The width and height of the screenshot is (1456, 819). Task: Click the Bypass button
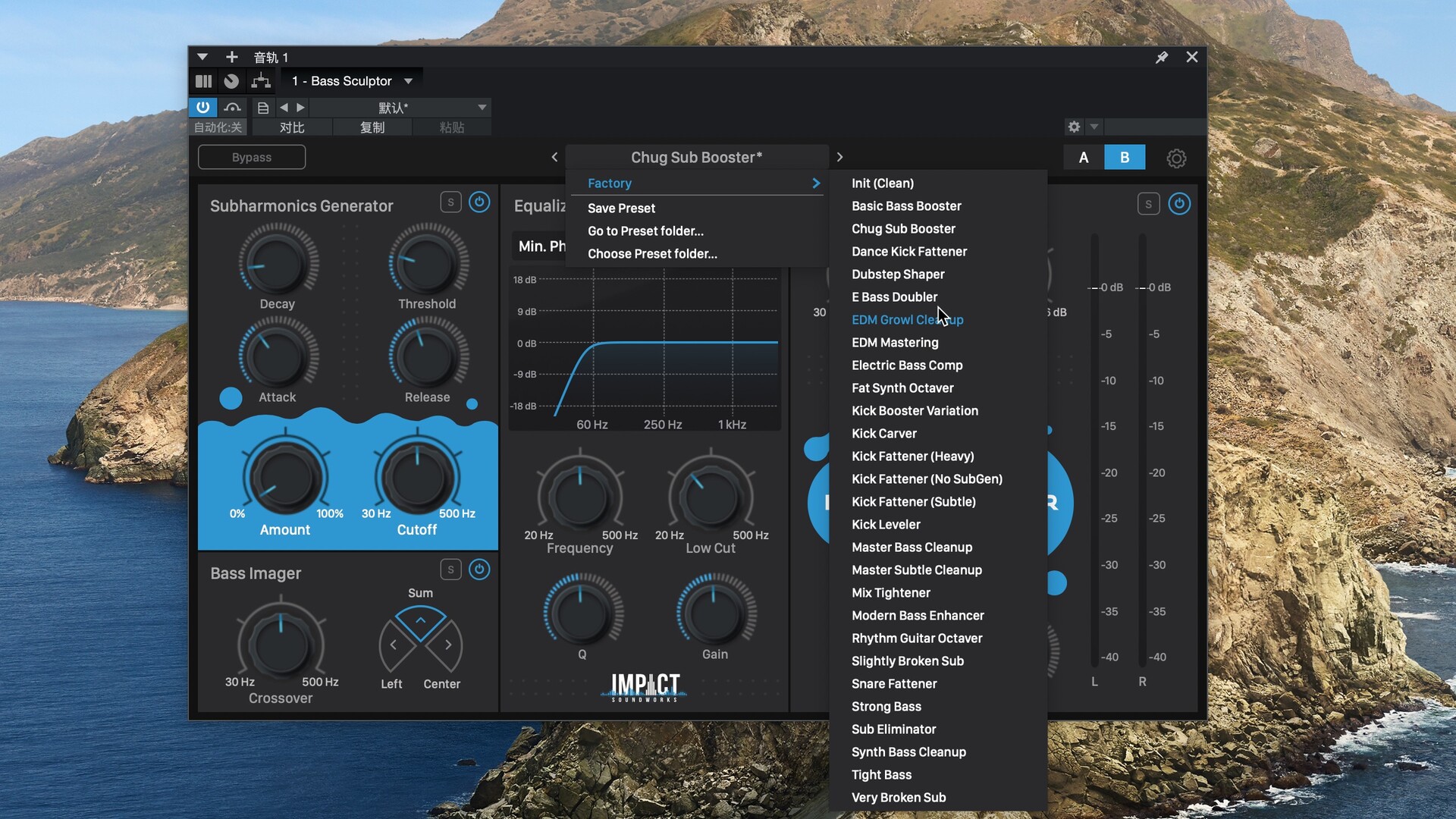[x=252, y=157]
